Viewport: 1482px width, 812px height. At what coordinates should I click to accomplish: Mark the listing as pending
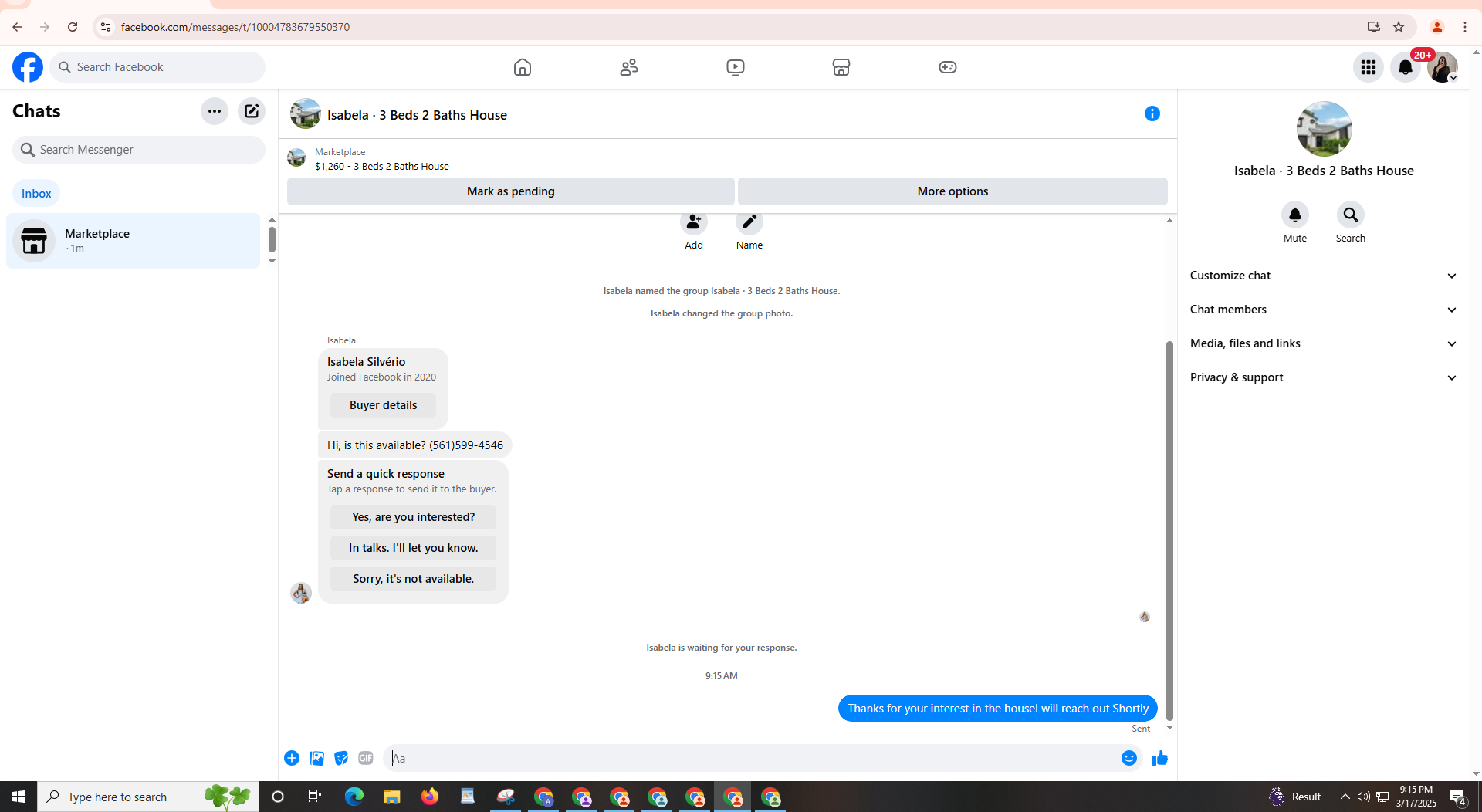coord(511,191)
